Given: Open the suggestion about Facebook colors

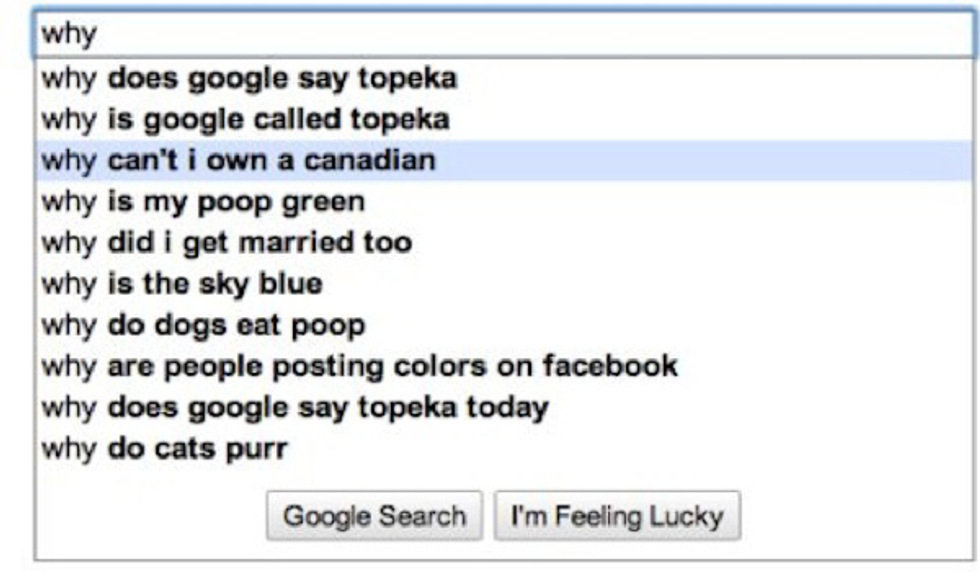Looking at the screenshot, I should 359,365.
